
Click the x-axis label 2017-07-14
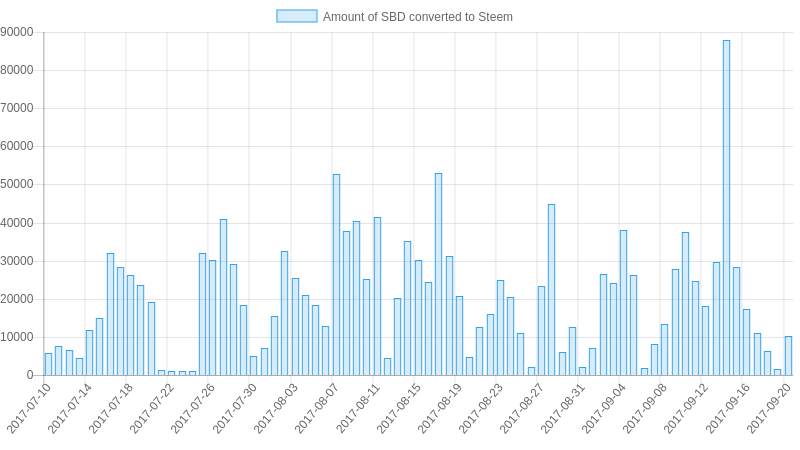click(69, 409)
